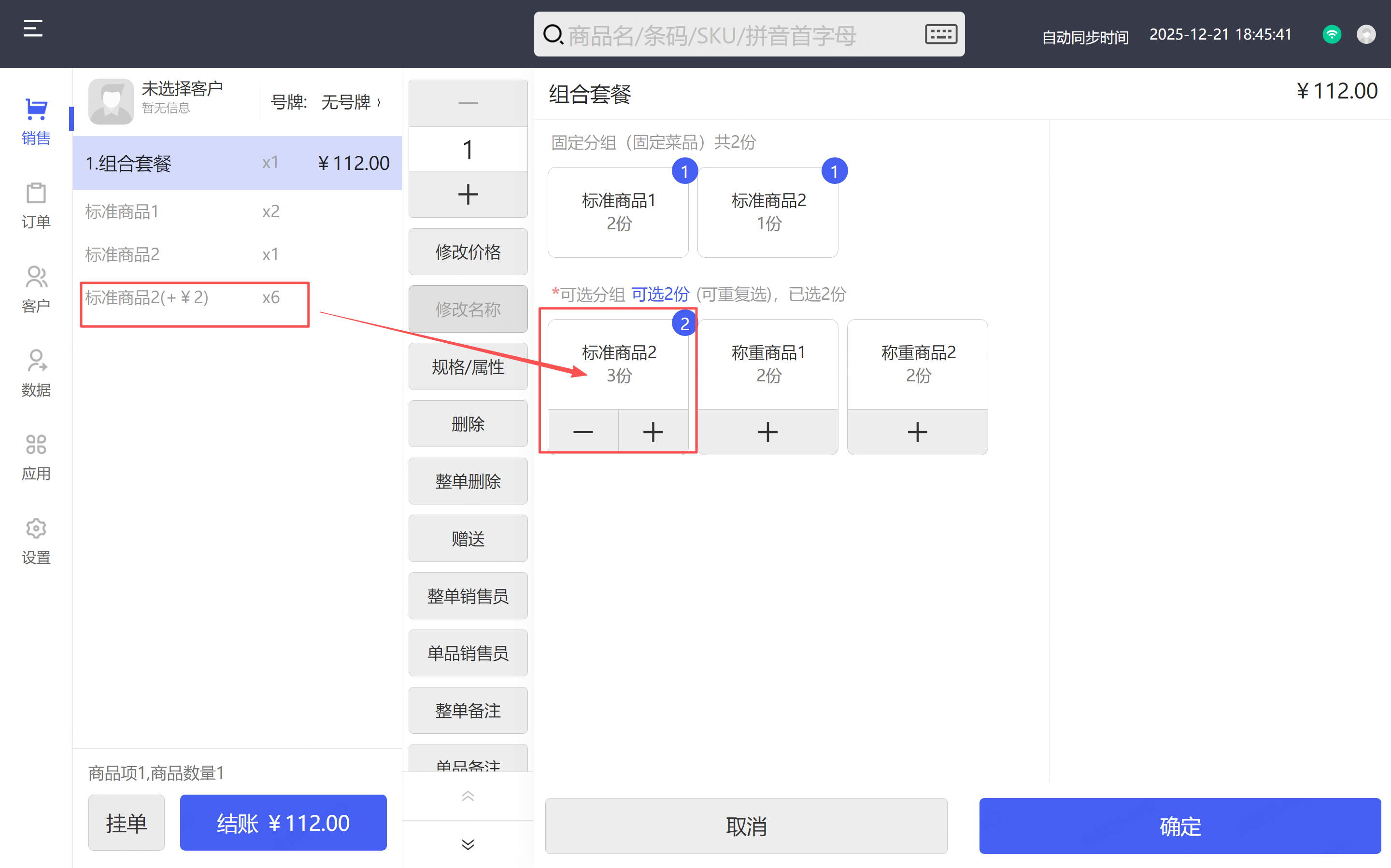The width and height of the screenshot is (1391, 868).
Task: Click the 修改价格 button
Action: click(x=468, y=252)
